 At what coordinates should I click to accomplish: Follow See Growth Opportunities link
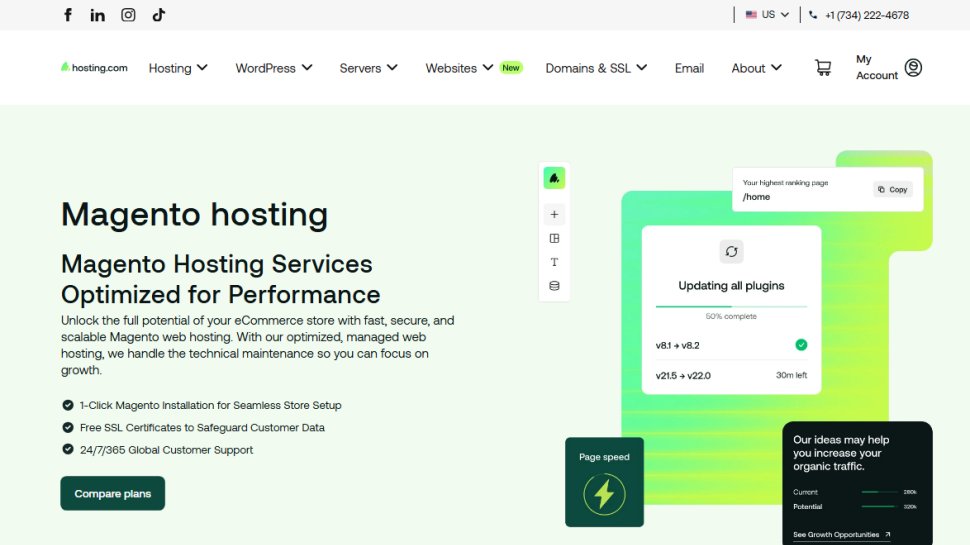pyautogui.click(x=841, y=534)
